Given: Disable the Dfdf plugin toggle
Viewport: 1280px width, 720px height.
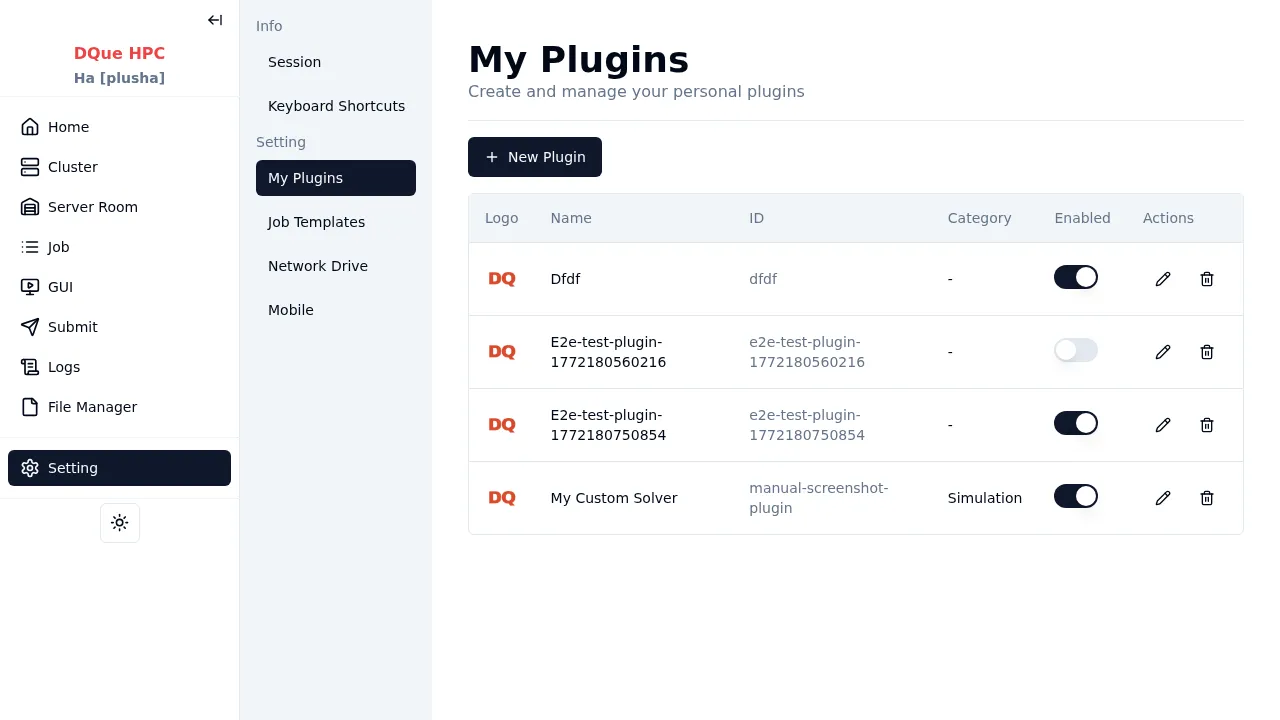Looking at the screenshot, I should (x=1076, y=277).
